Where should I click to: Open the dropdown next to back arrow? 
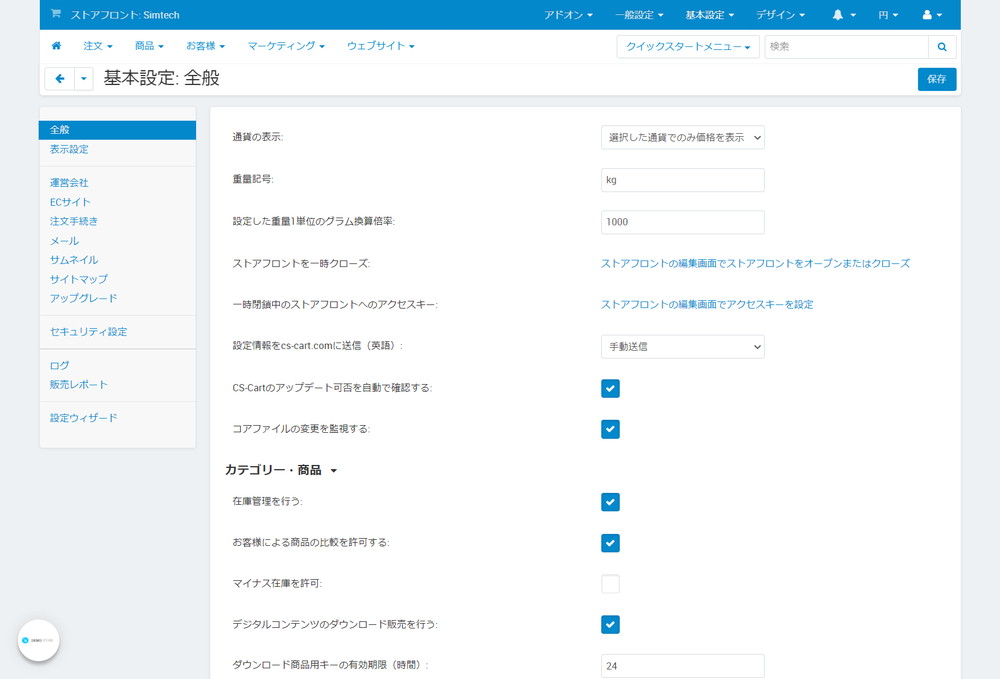point(84,79)
